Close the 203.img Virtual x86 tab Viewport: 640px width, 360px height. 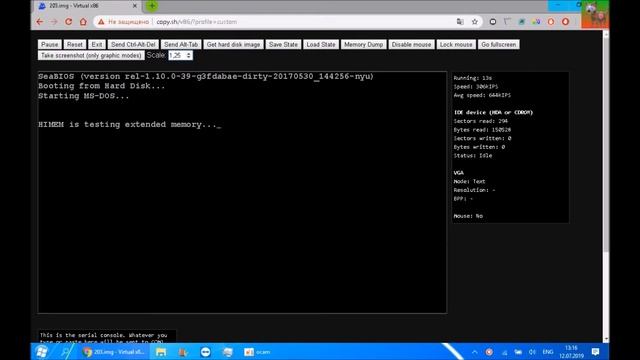pyautogui.click(x=135, y=6)
